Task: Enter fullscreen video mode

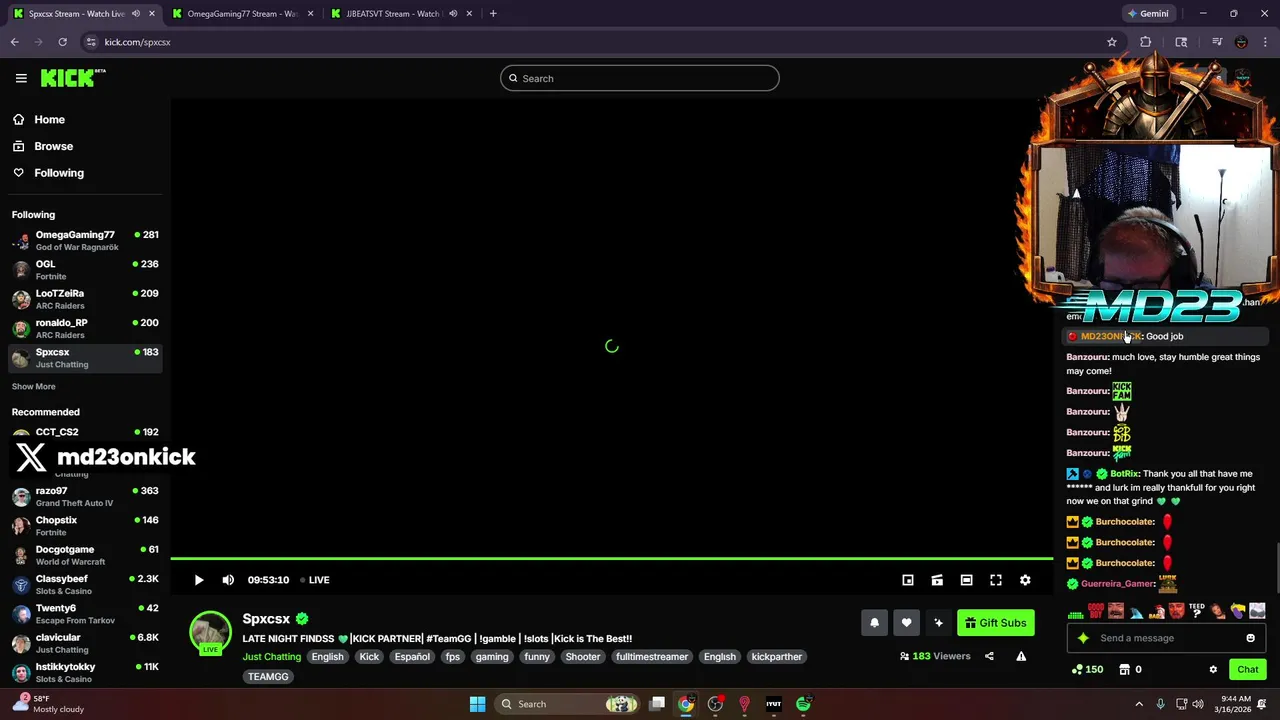Action: point(996,580)
